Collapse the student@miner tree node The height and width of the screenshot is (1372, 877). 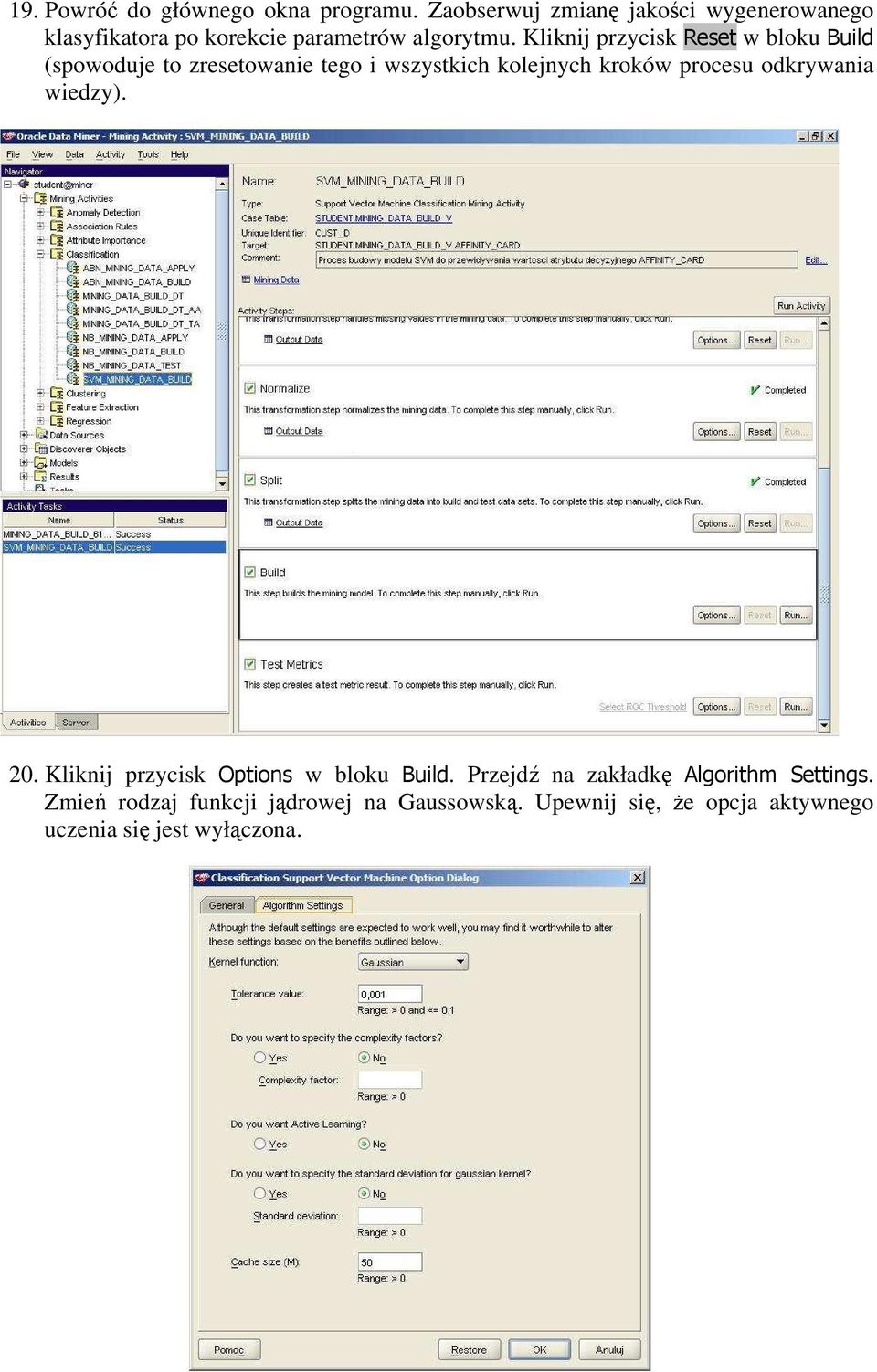(7, 185)
